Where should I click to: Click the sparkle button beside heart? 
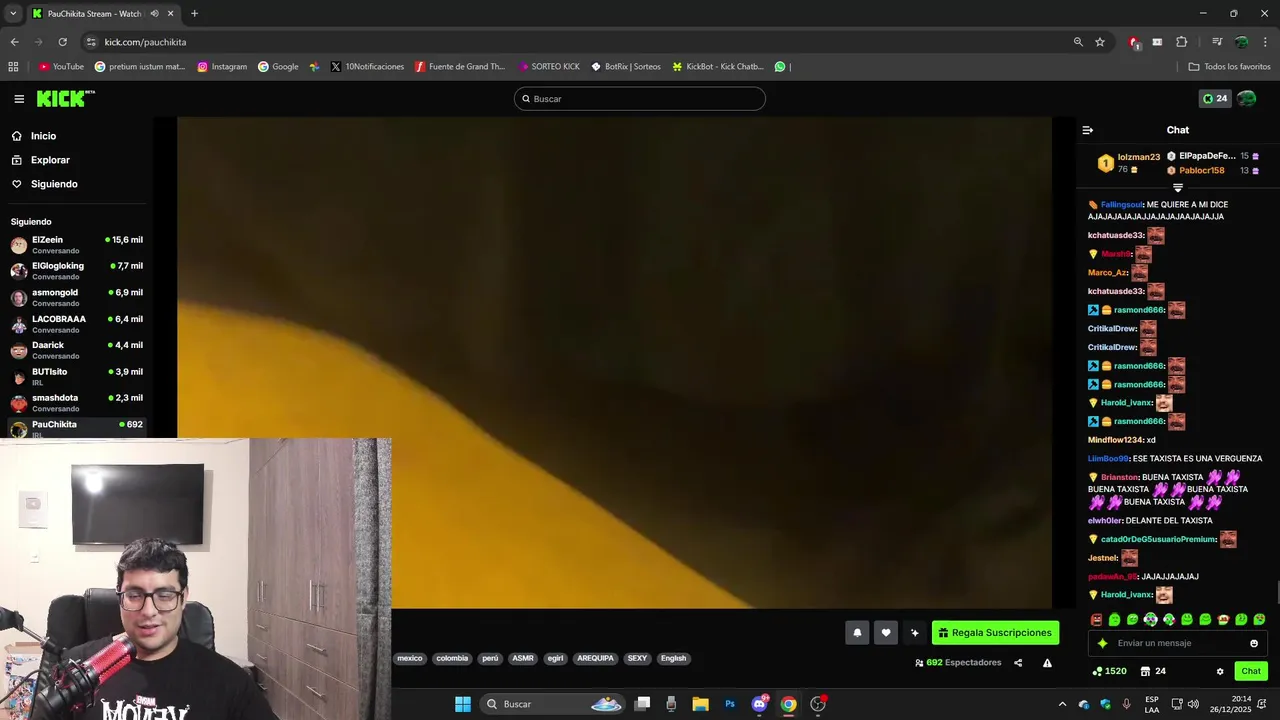[914, 632]
